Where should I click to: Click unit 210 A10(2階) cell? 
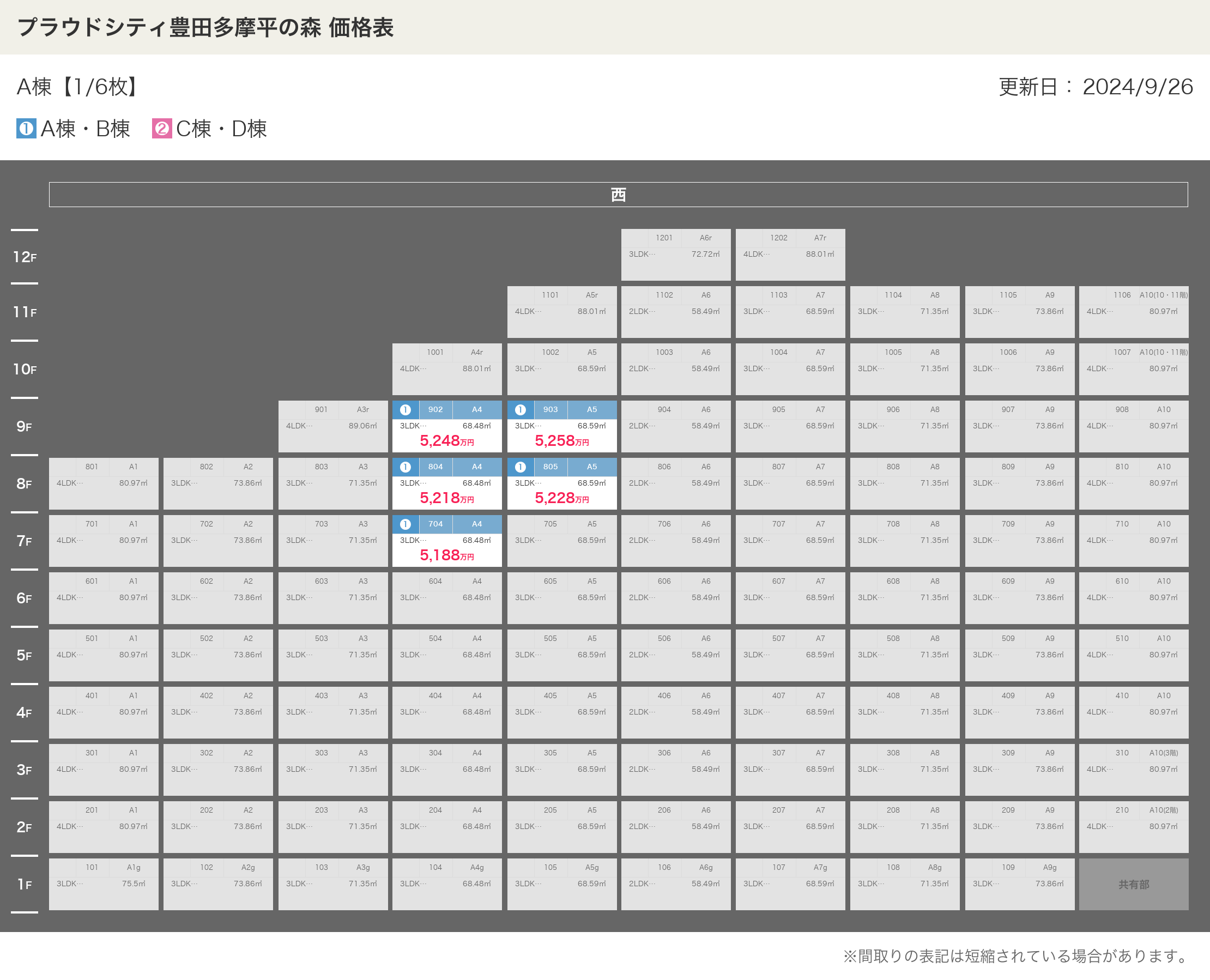(1134, 827)
